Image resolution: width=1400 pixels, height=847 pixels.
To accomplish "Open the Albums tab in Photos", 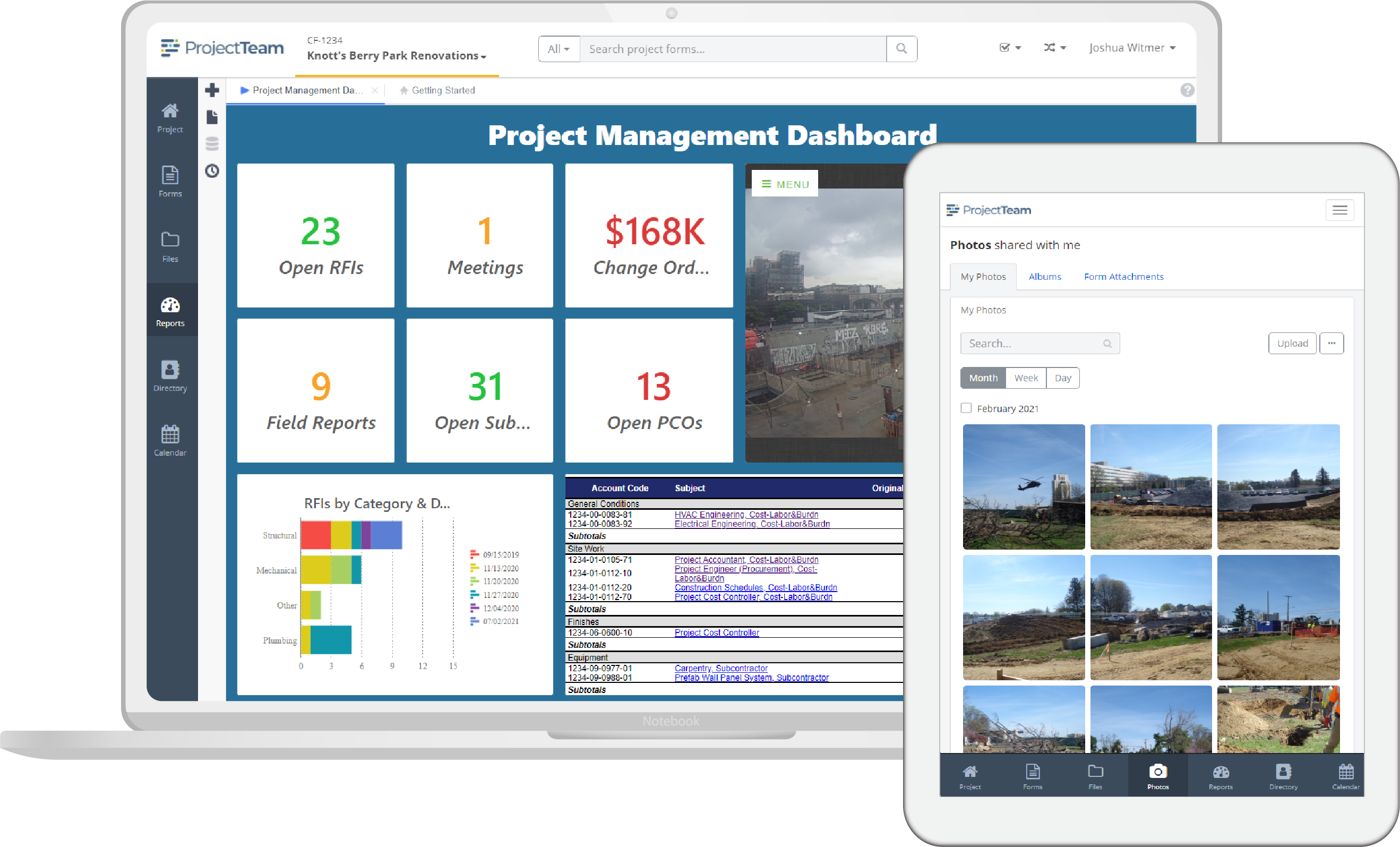I will [x=1044, y=276].
